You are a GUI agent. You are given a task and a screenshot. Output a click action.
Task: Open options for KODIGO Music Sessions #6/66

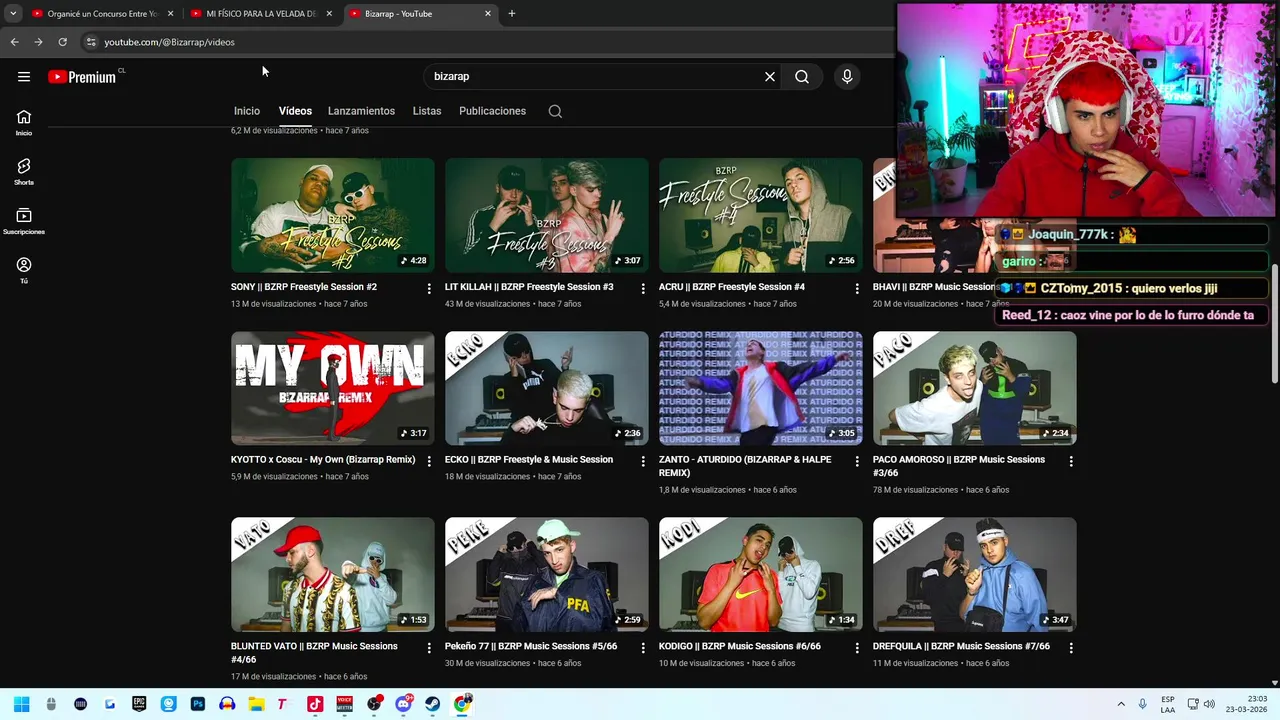click(x=857, y=648)
